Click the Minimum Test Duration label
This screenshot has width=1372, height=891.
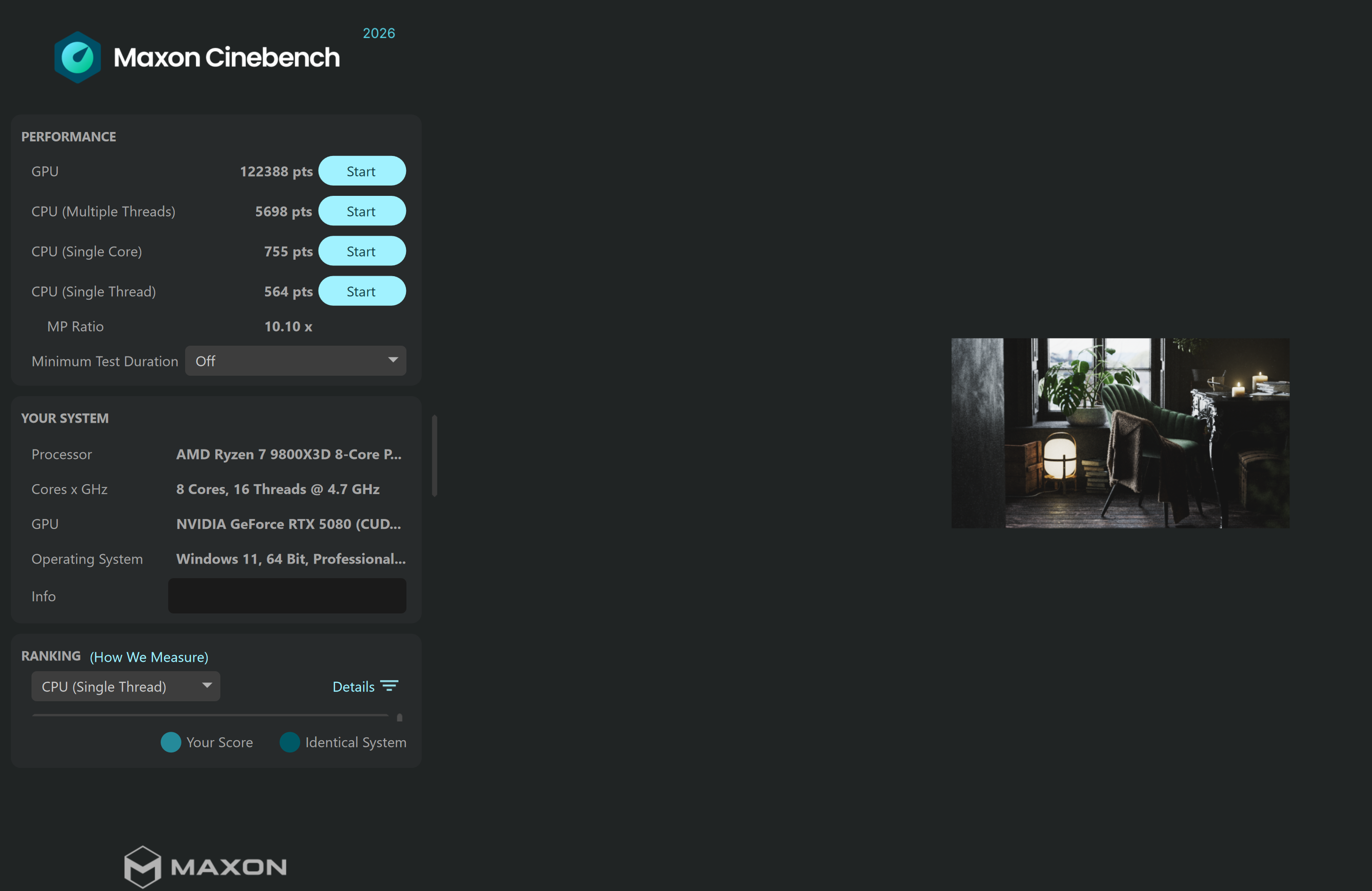coord(105,361)
